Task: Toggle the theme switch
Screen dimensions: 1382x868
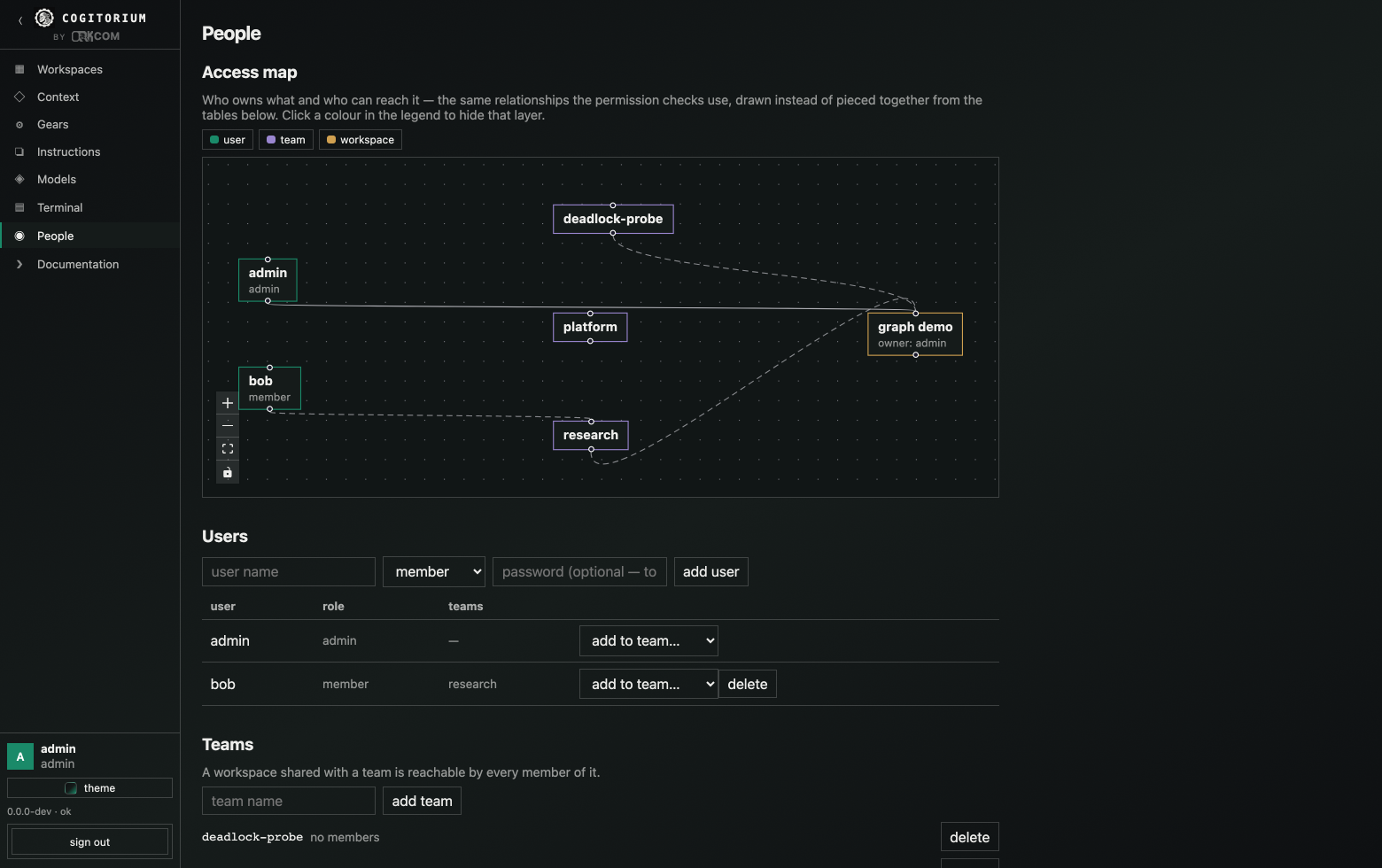Action: 89,788
